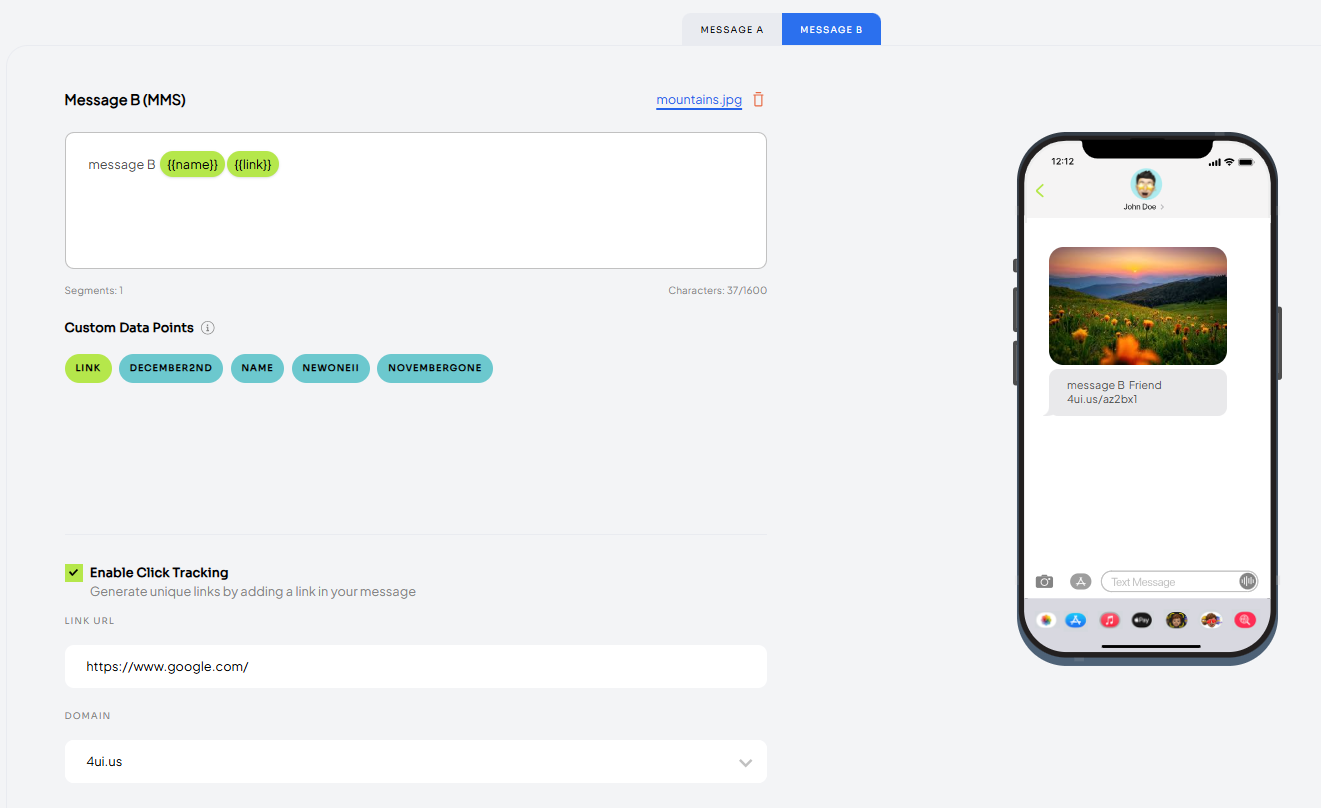Add the NOVEMBERGONE data point tag
Image resolution: width=1321 pixels, height=808 pixels.
pos(435,368)
